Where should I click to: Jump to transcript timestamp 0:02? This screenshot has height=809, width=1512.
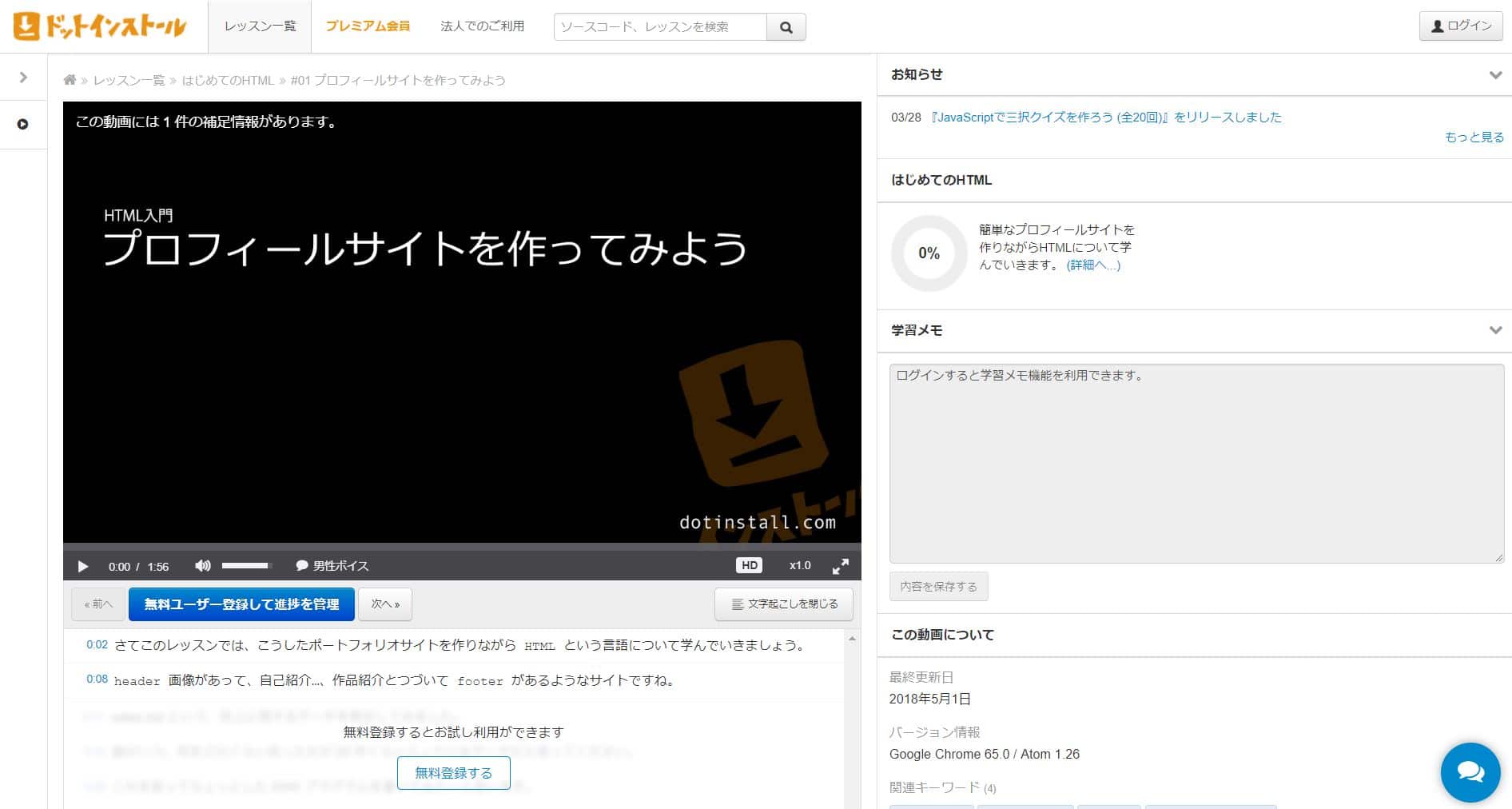[97, 644]
